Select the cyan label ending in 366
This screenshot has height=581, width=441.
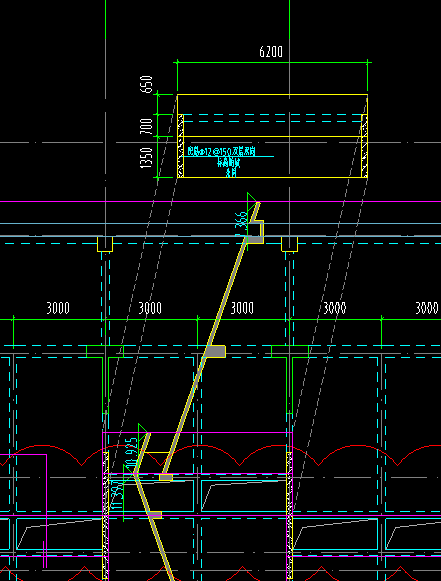pos(241,223)
